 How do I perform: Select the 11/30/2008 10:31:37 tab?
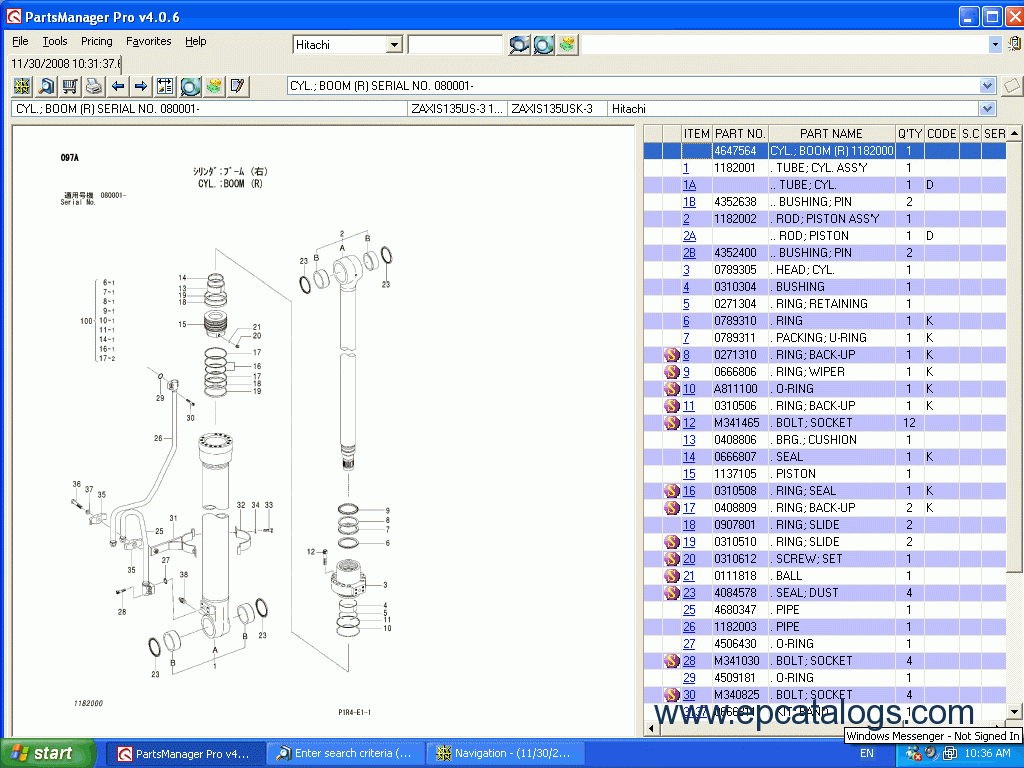tap(65, 63)
